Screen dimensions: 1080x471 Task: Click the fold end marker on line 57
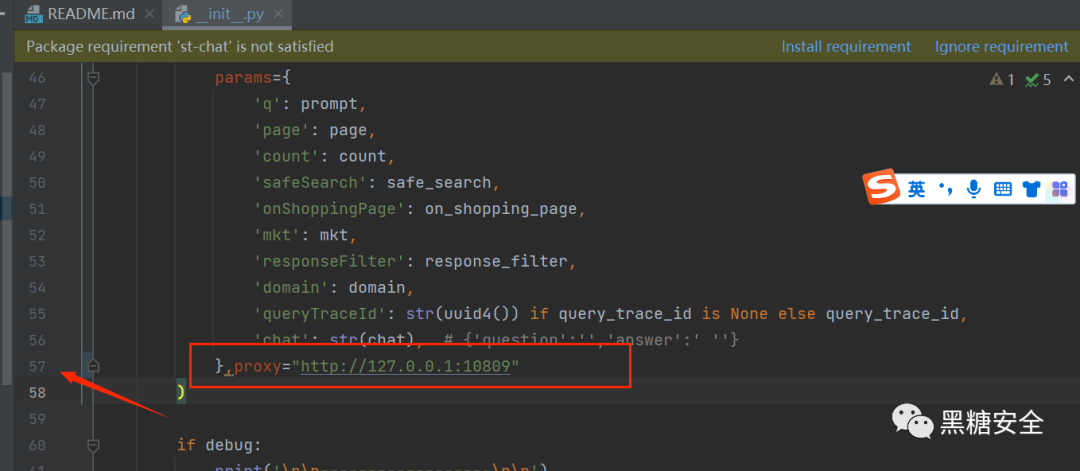click(93, 366)
